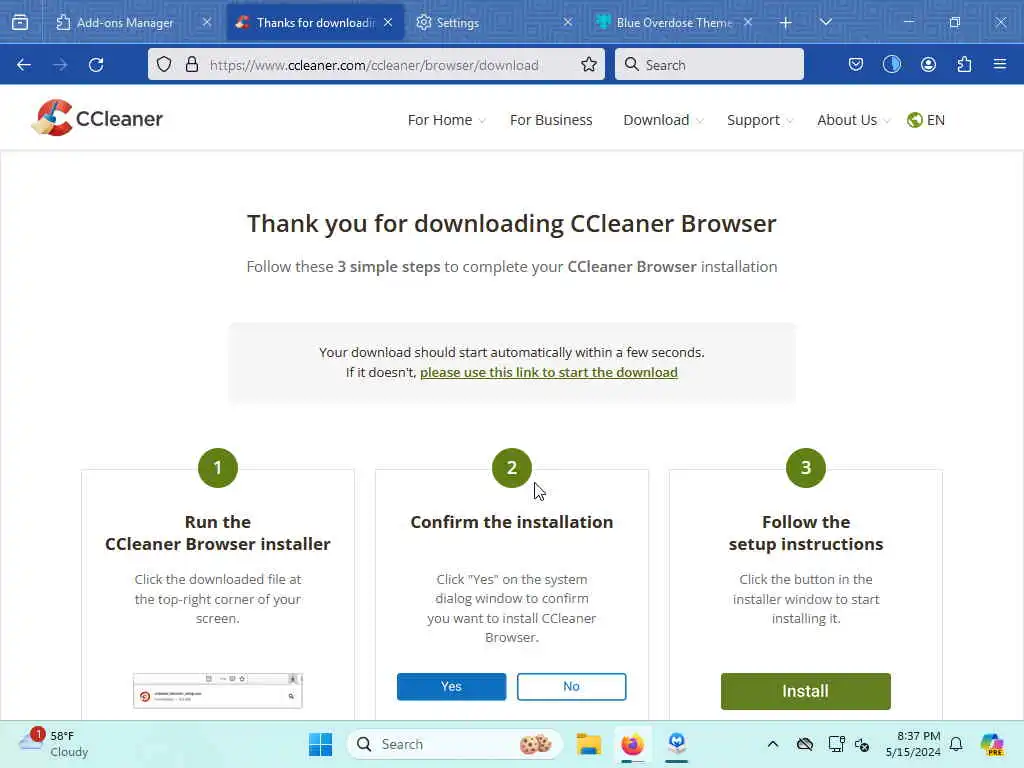Go forward one page
Screen dimensions: 1024x768
click(x=60, y=65)
